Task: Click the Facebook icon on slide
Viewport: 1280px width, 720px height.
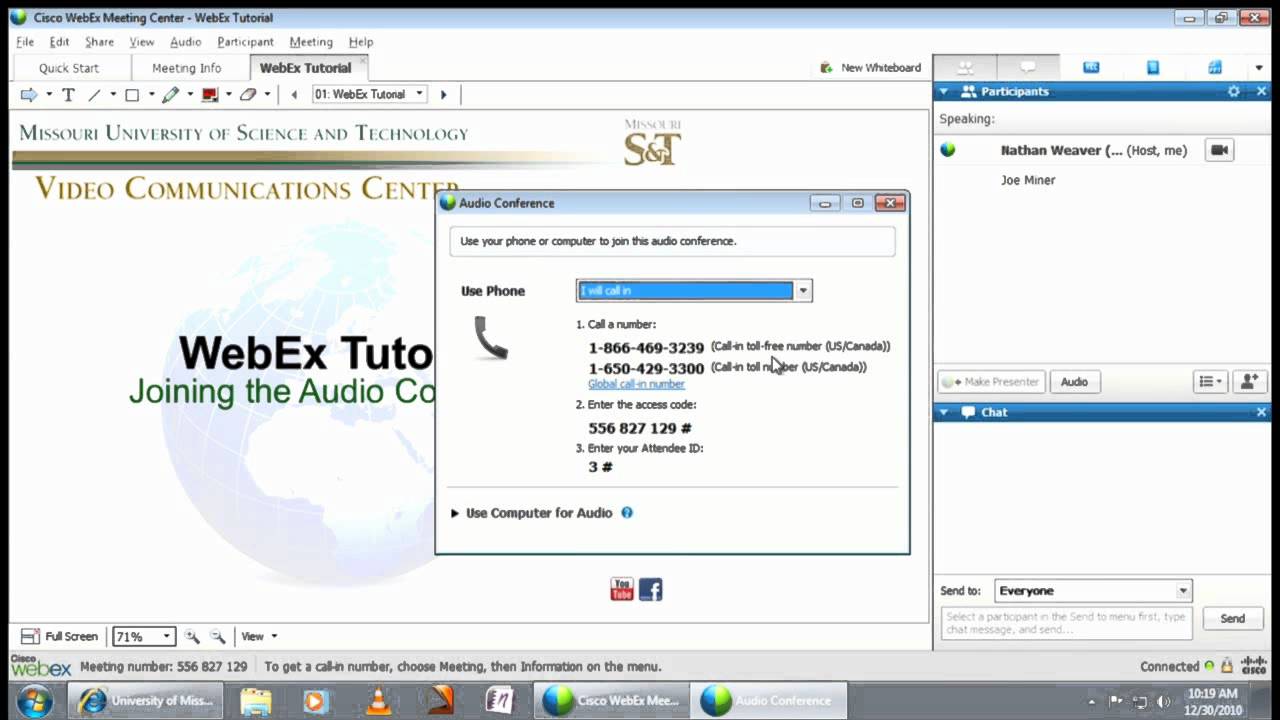Action: pos(651,590)
